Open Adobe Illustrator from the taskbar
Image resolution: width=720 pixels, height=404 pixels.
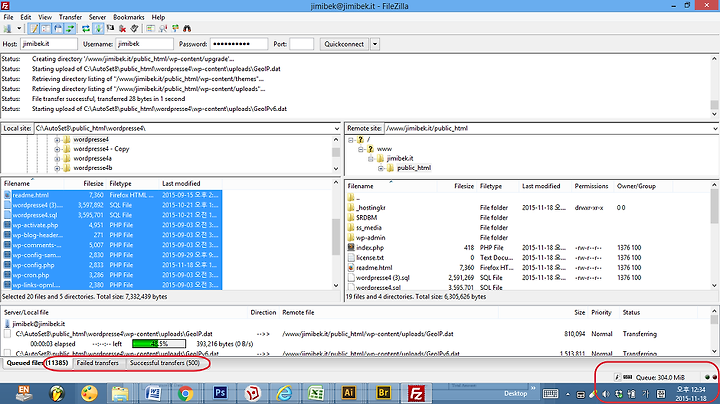point(349,393)
